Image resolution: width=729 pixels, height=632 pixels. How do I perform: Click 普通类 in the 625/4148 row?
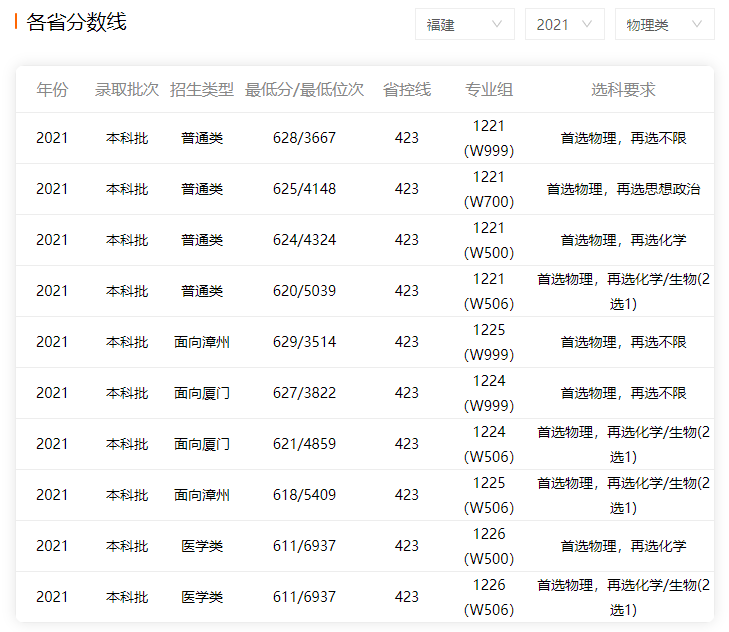pos(202,189)
